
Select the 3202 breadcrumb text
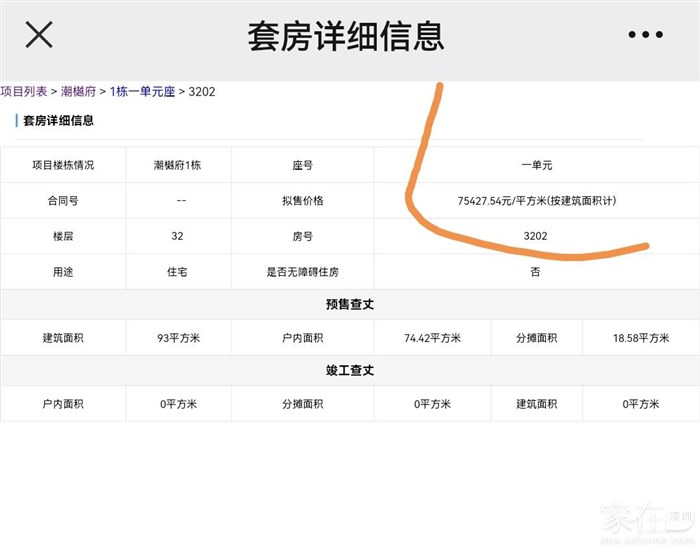click(x=202, y=92)
